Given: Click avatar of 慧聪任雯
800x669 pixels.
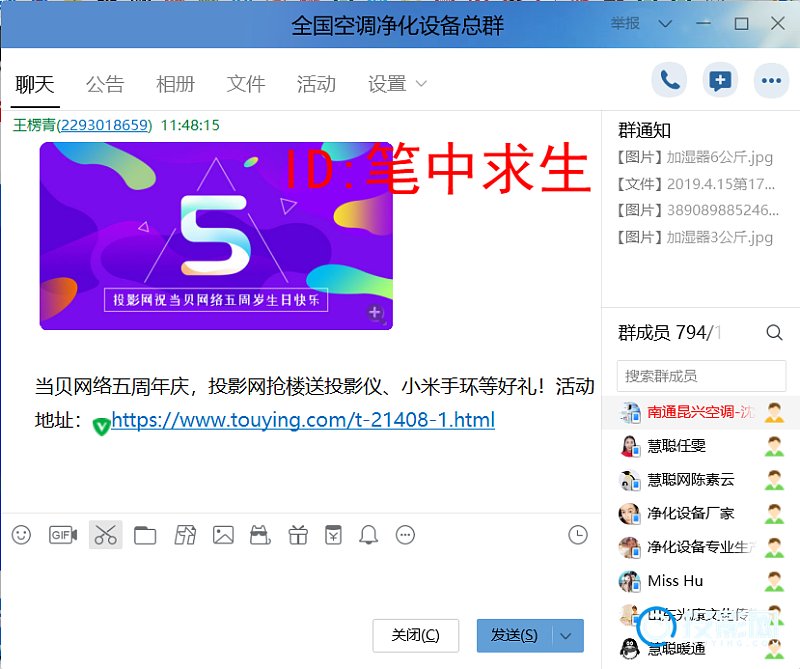Looking at the screenshot, I should click(x=630, y=446).
